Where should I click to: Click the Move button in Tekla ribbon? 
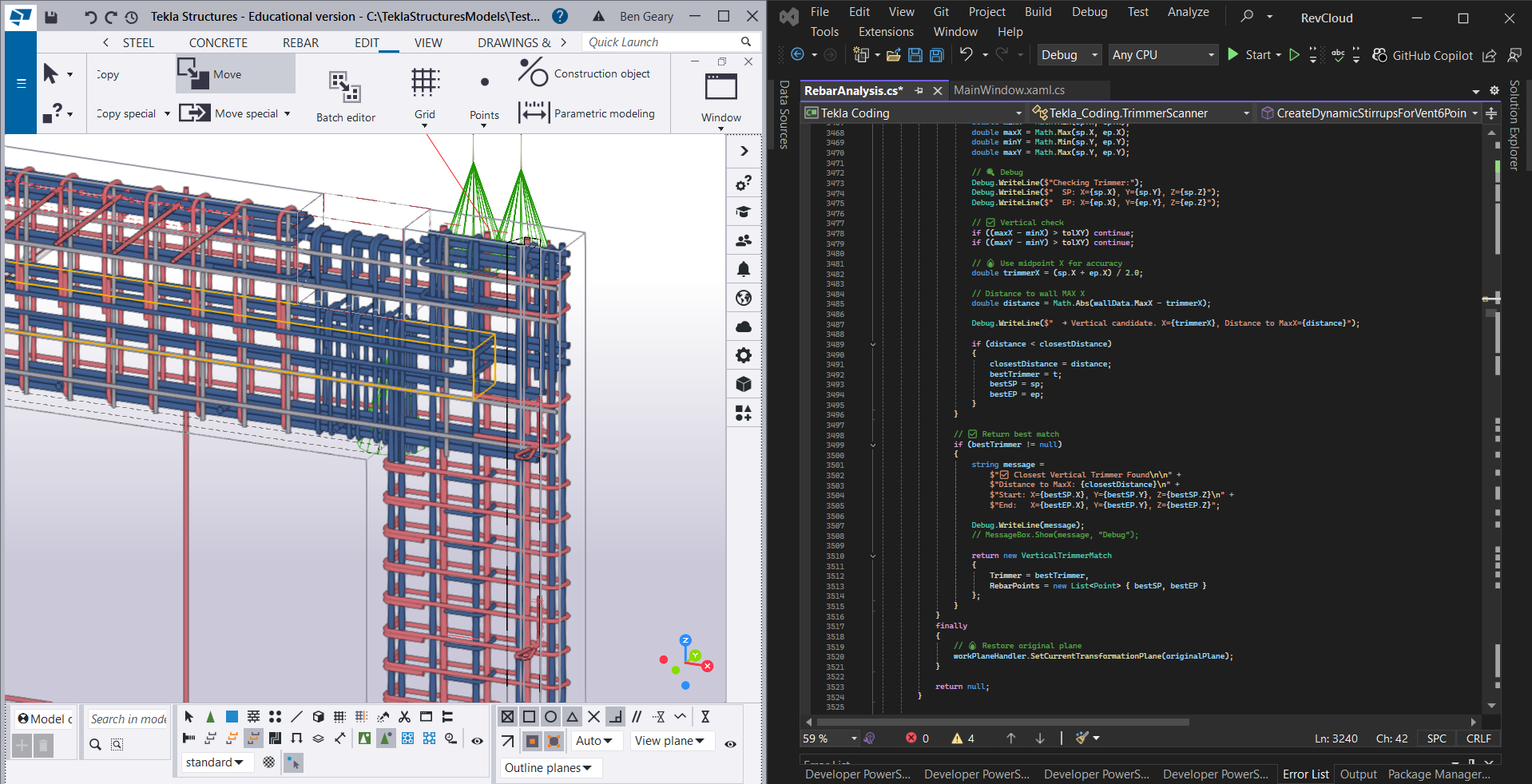(x=235, y=74)
